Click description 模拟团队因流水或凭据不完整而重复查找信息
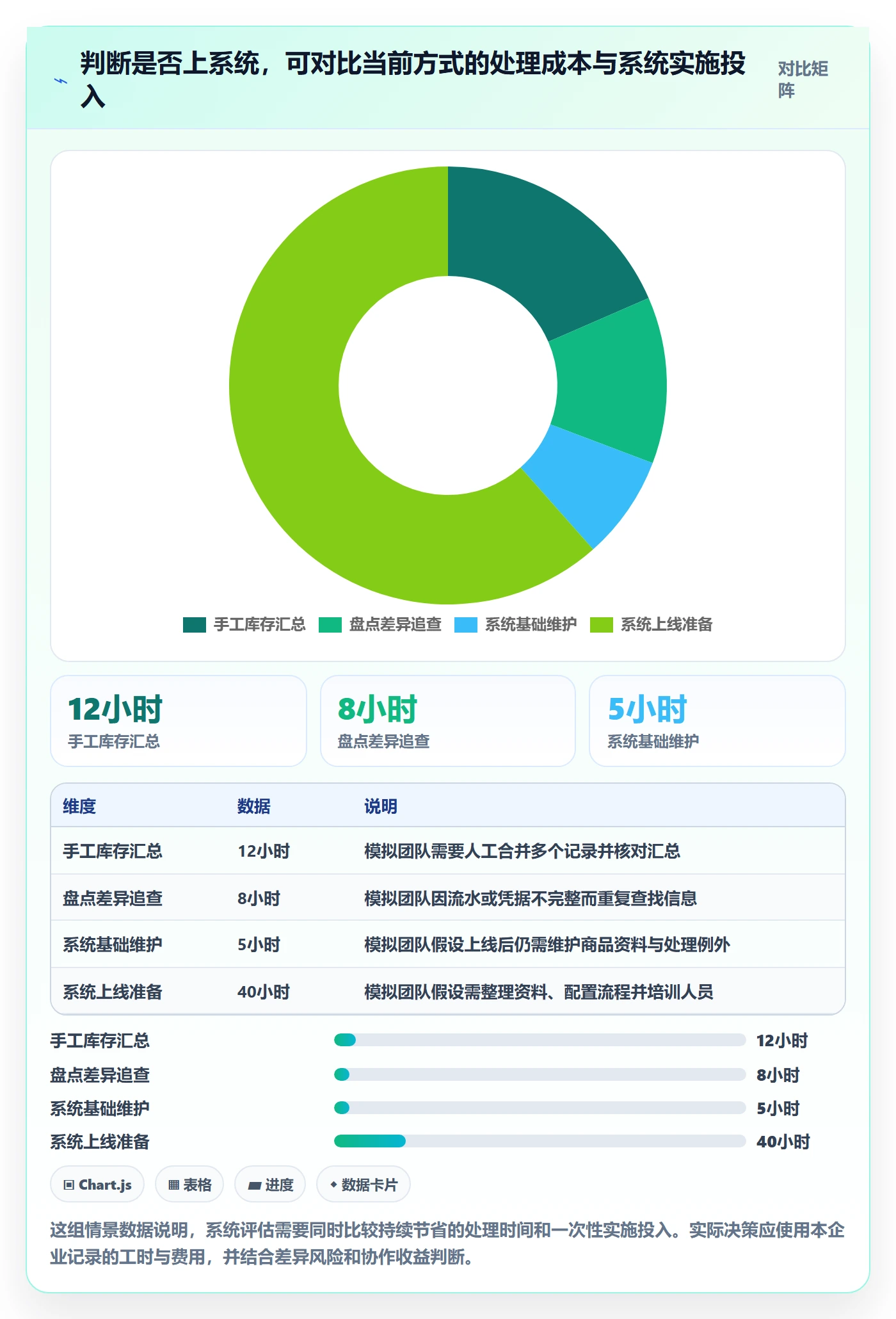Viewport: 896px width, 1319px height. point(531,898)
